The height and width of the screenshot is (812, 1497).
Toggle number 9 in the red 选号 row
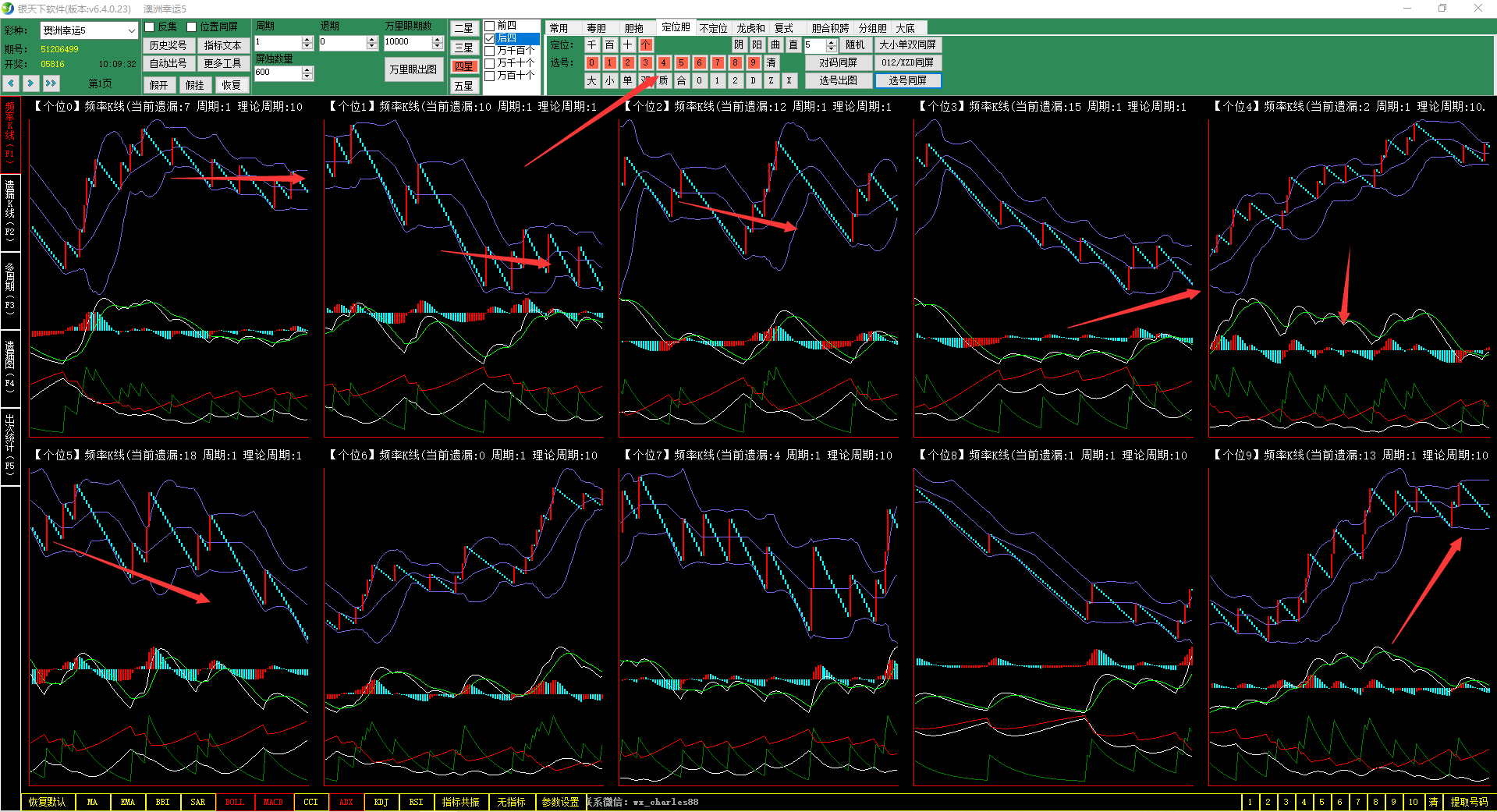click(x=754, y=62)
